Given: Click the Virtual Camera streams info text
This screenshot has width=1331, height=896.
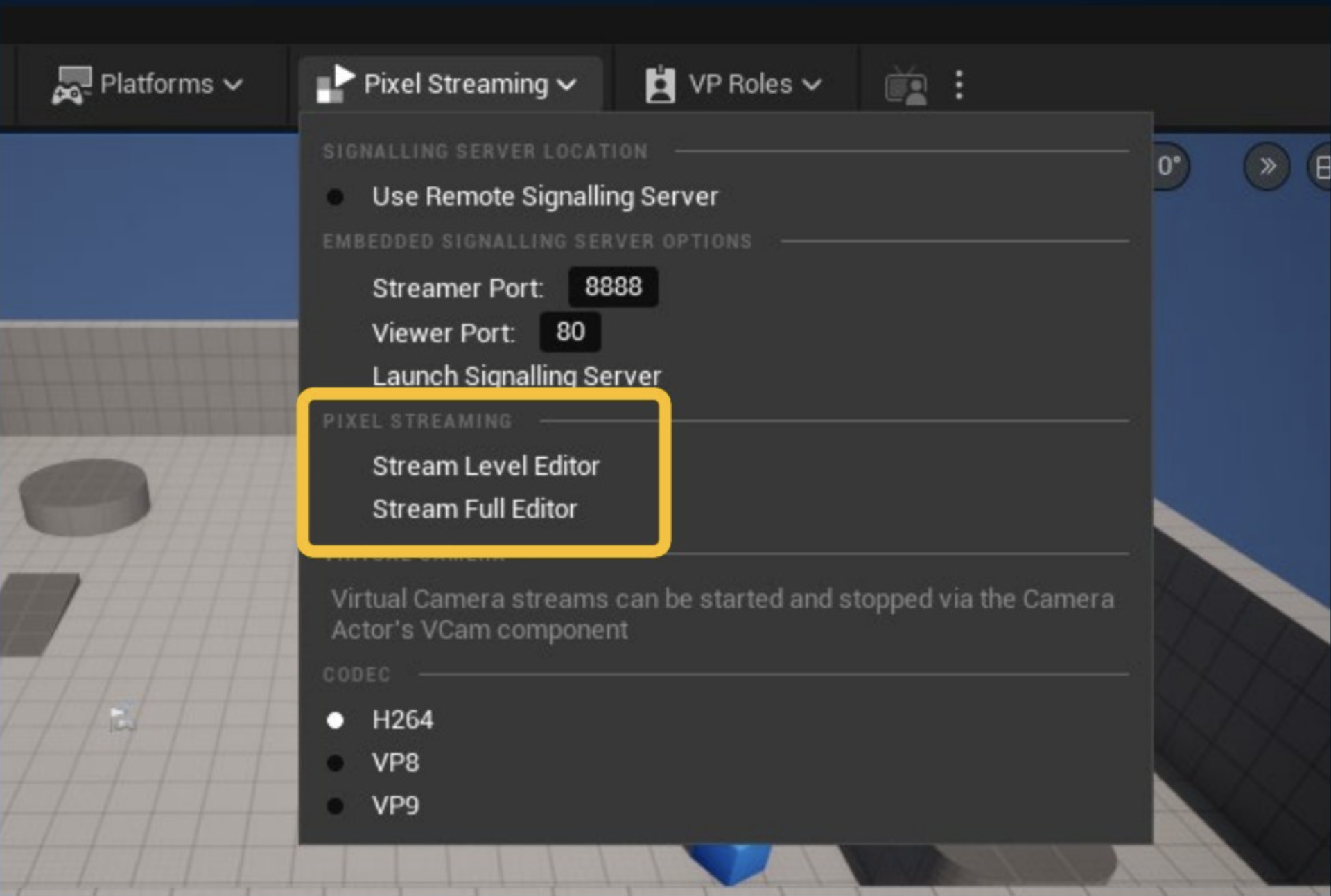Looking at the screenshot, I should (722, 615).
